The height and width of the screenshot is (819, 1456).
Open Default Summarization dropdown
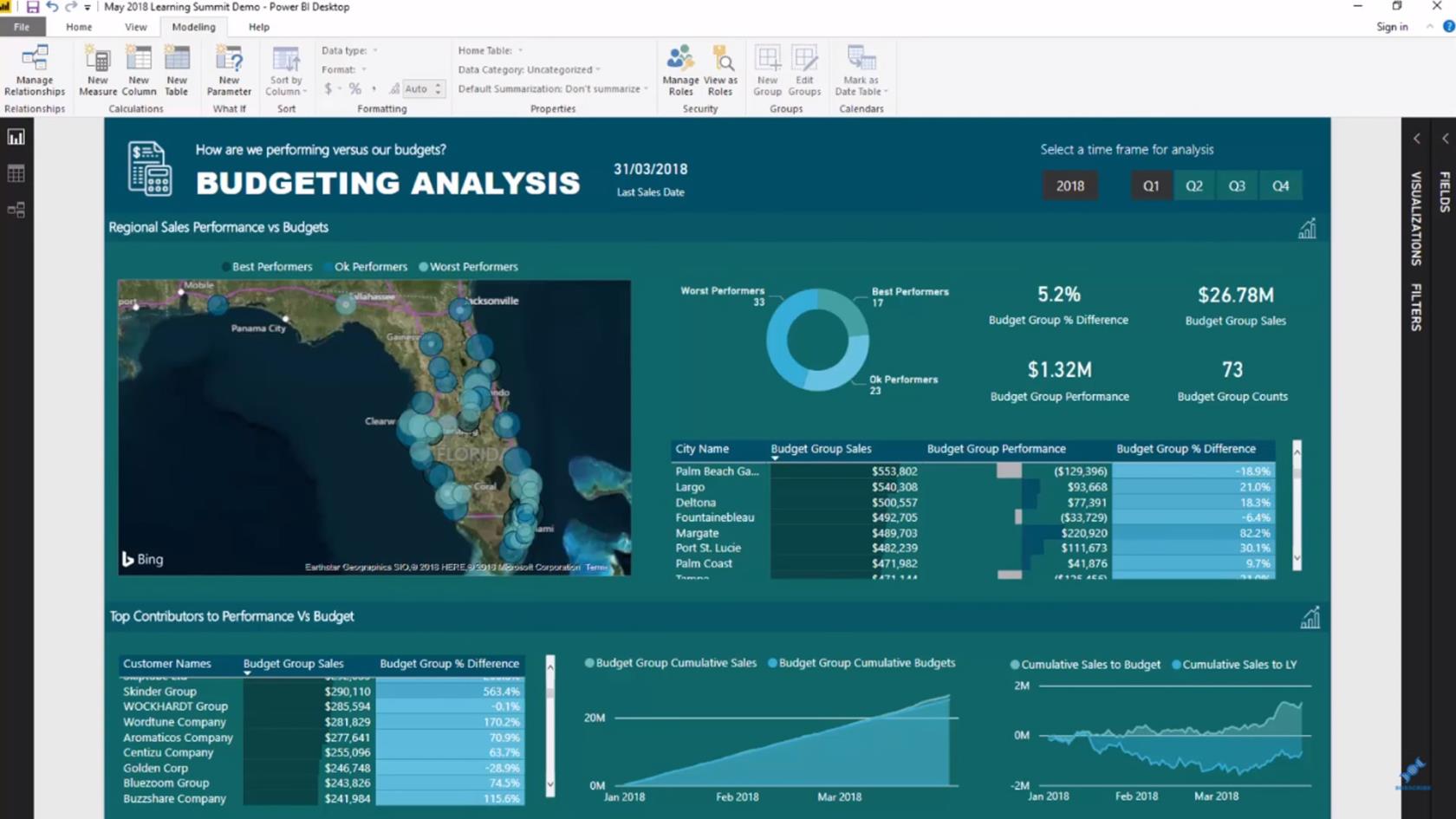(x=553, y=88)
